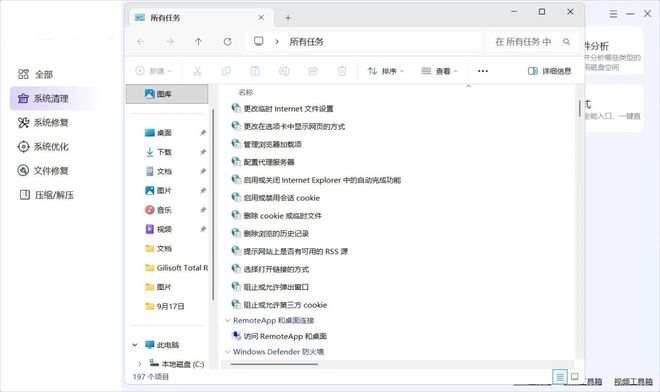Add a new tab with plus button
660x392 pixels.
pos(288,18)
